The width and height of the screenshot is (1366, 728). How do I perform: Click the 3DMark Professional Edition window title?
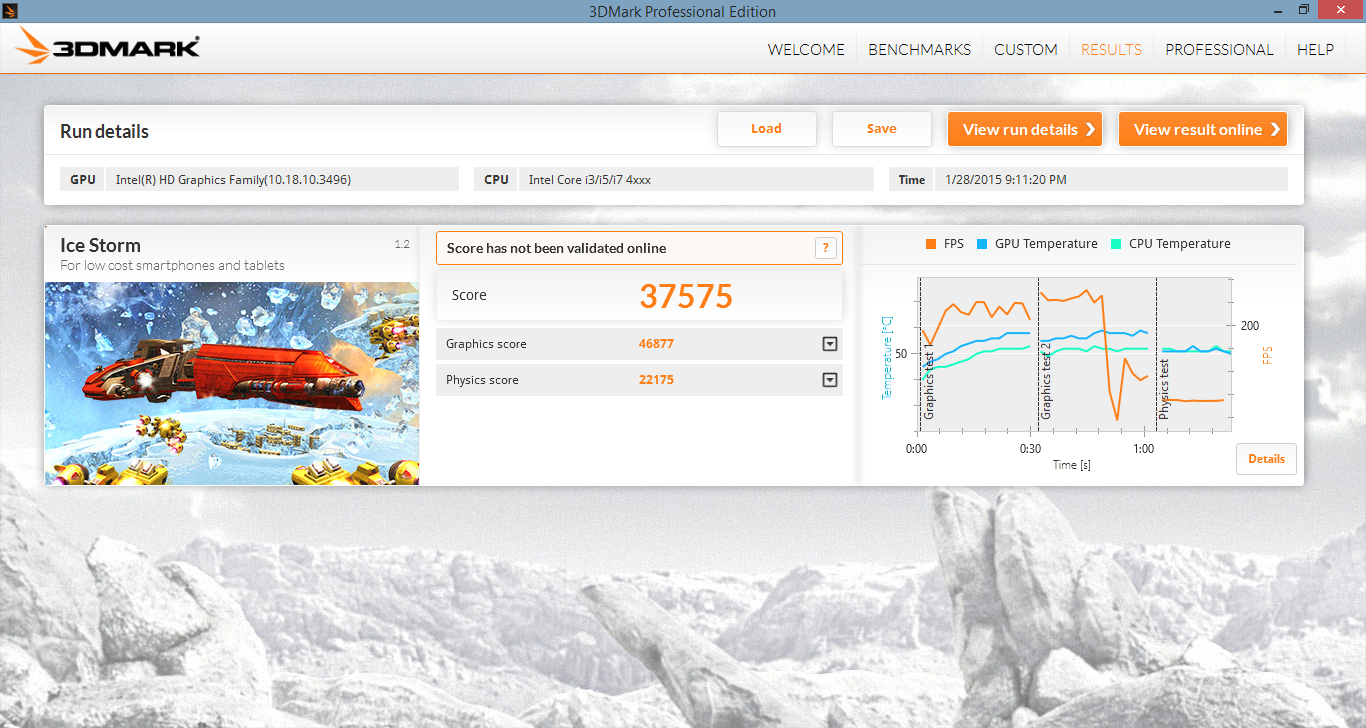click(683, 11)
